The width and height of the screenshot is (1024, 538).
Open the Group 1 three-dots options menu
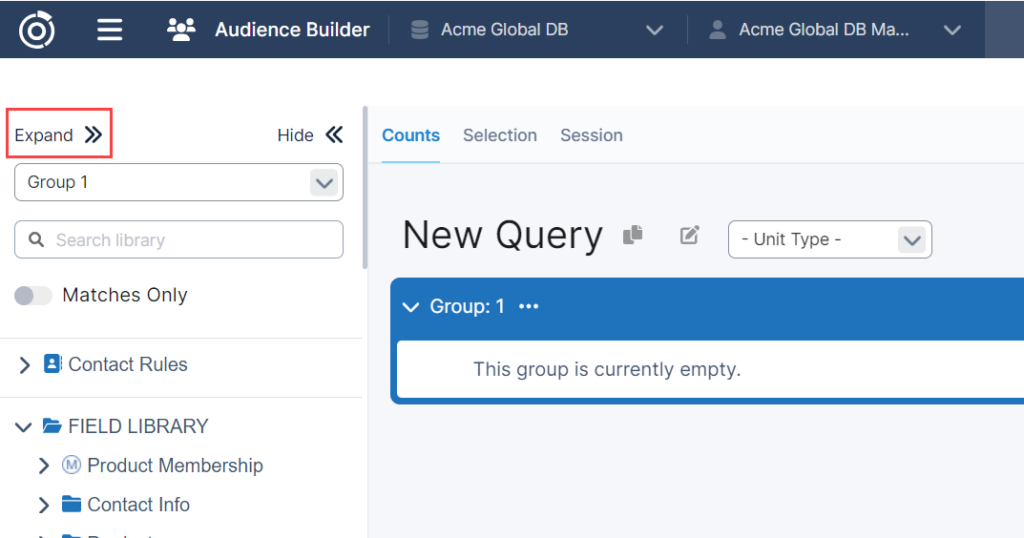point(529,307)
